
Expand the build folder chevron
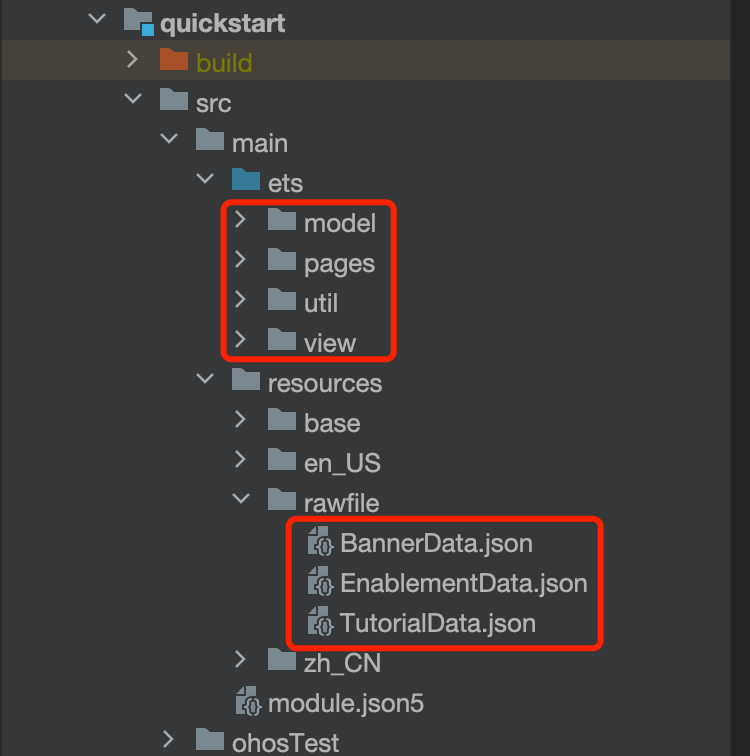tap(132, 60)
